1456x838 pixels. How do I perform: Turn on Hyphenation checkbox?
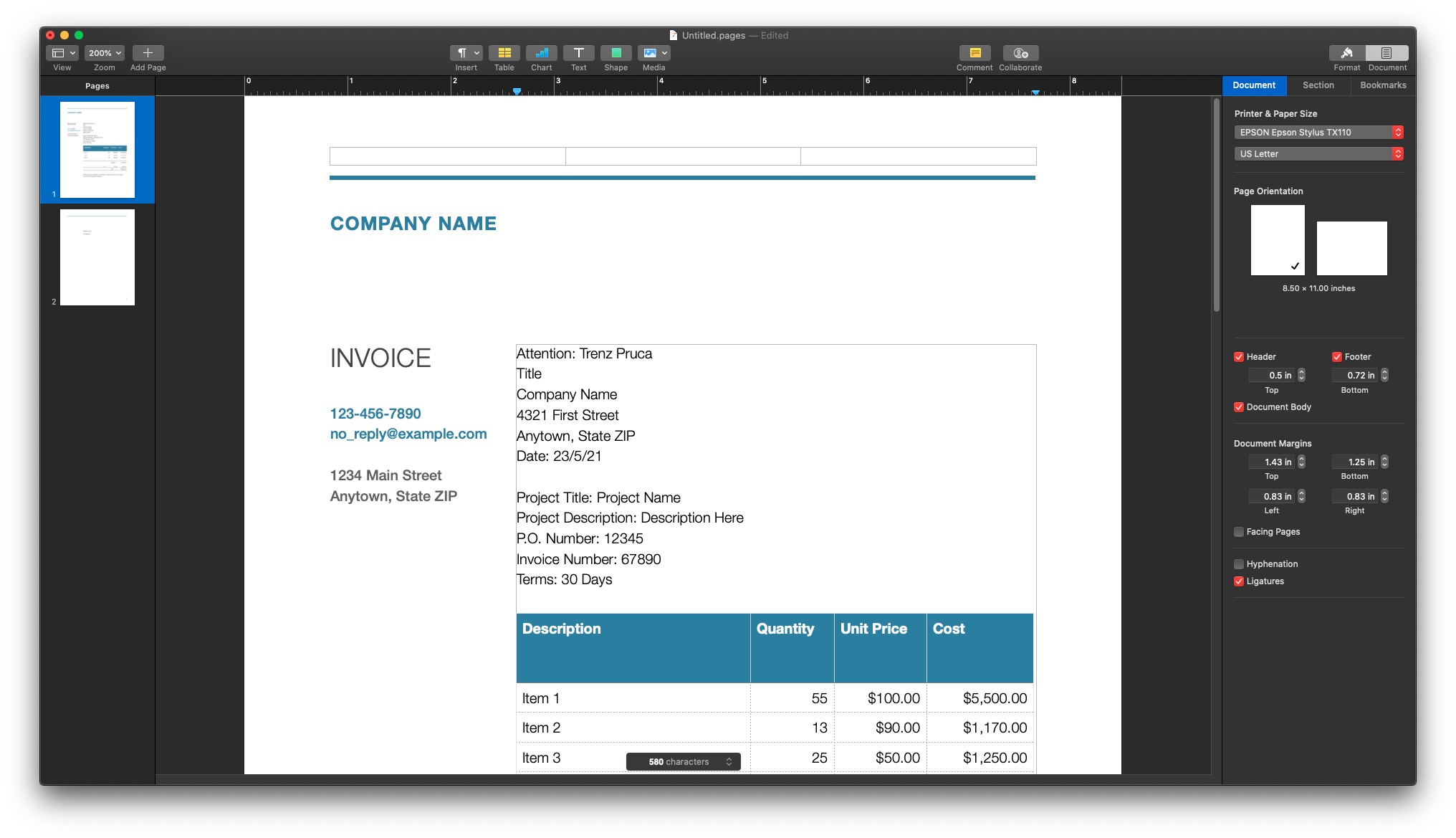1239,564
